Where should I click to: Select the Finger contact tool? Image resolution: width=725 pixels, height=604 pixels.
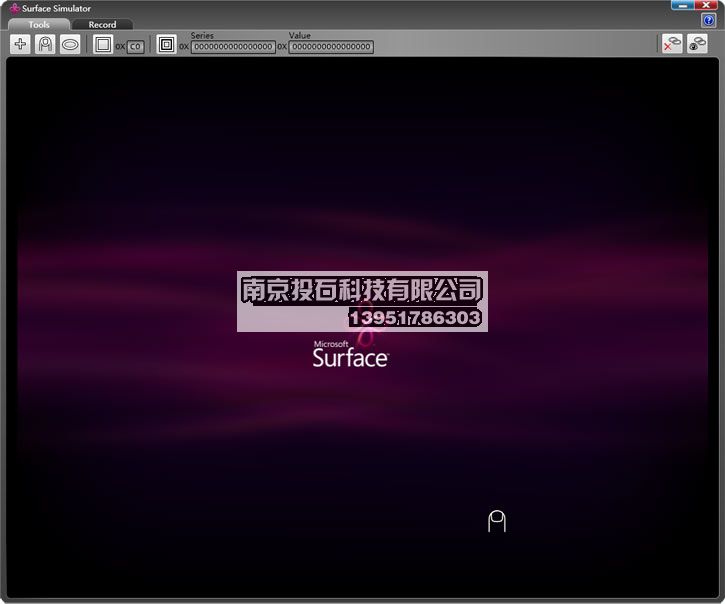45,44
